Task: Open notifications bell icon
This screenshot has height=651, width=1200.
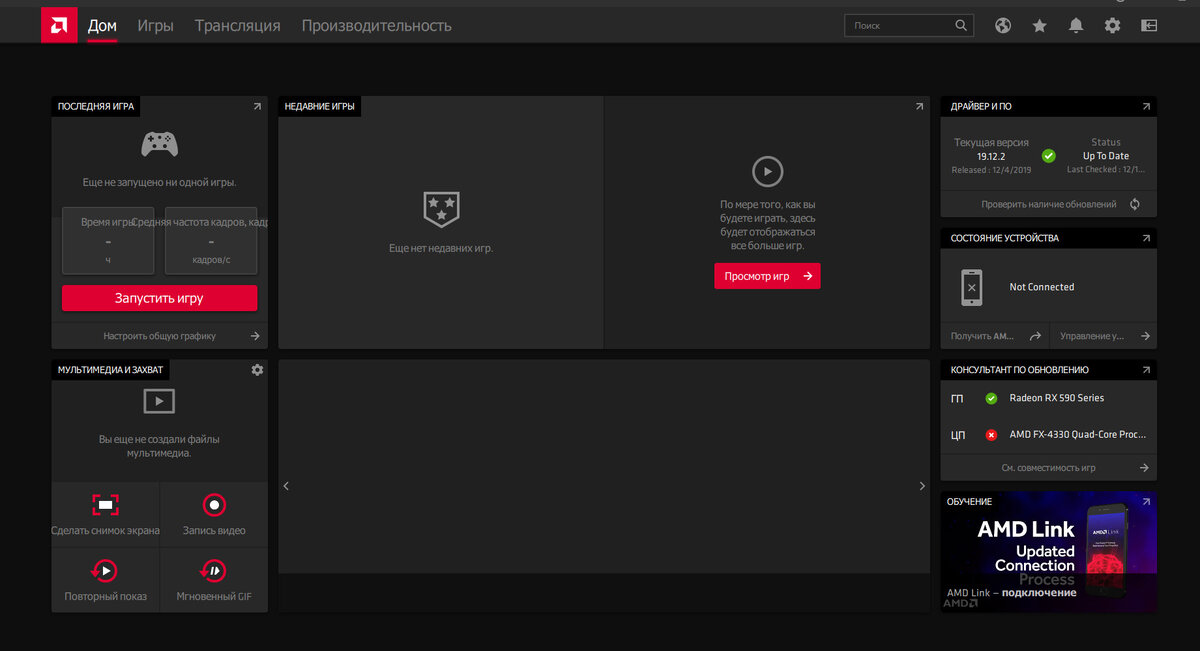Action: click(x=1076, y=26)
